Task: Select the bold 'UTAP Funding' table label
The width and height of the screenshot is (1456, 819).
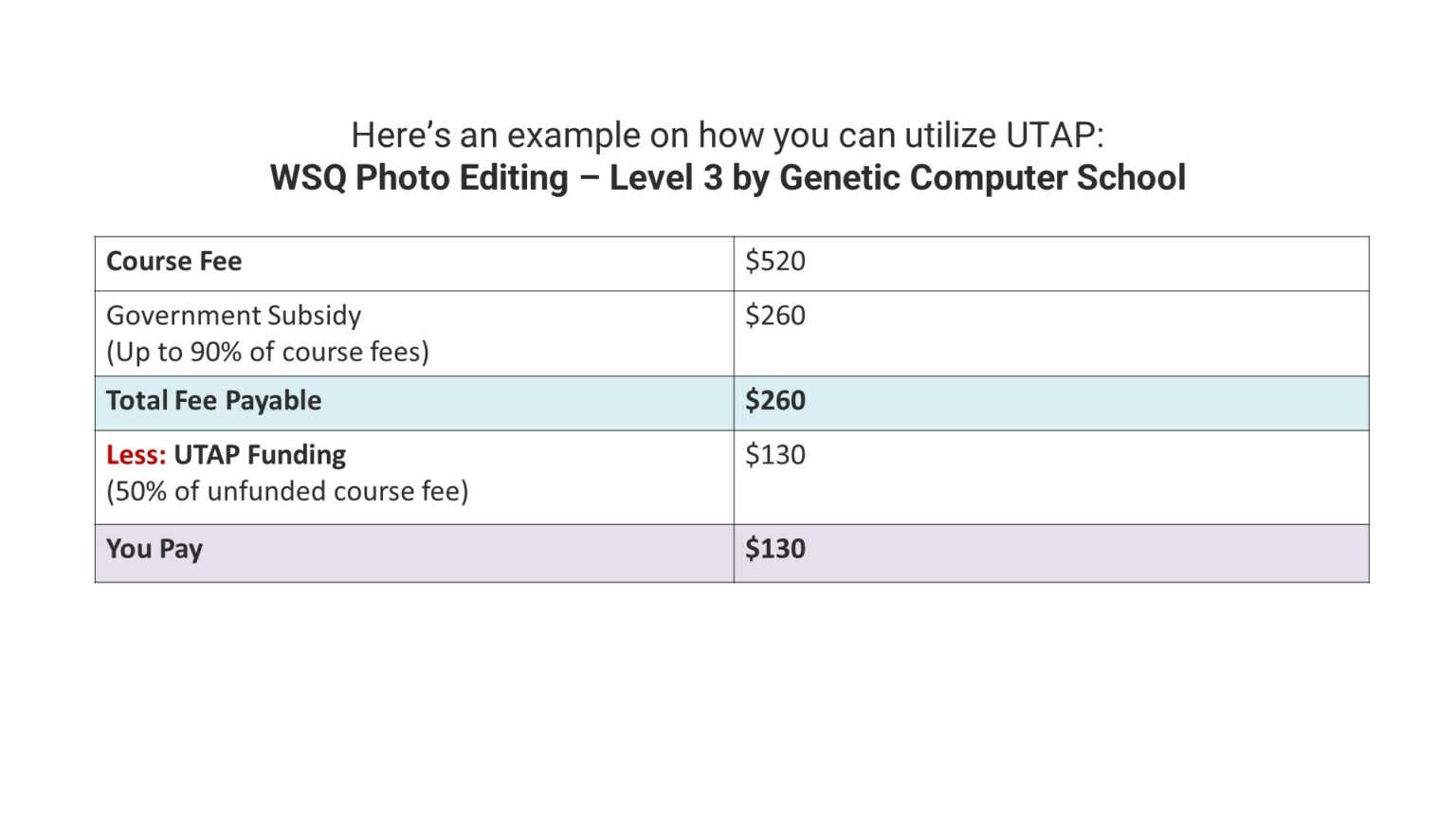Action: (260, 455)
